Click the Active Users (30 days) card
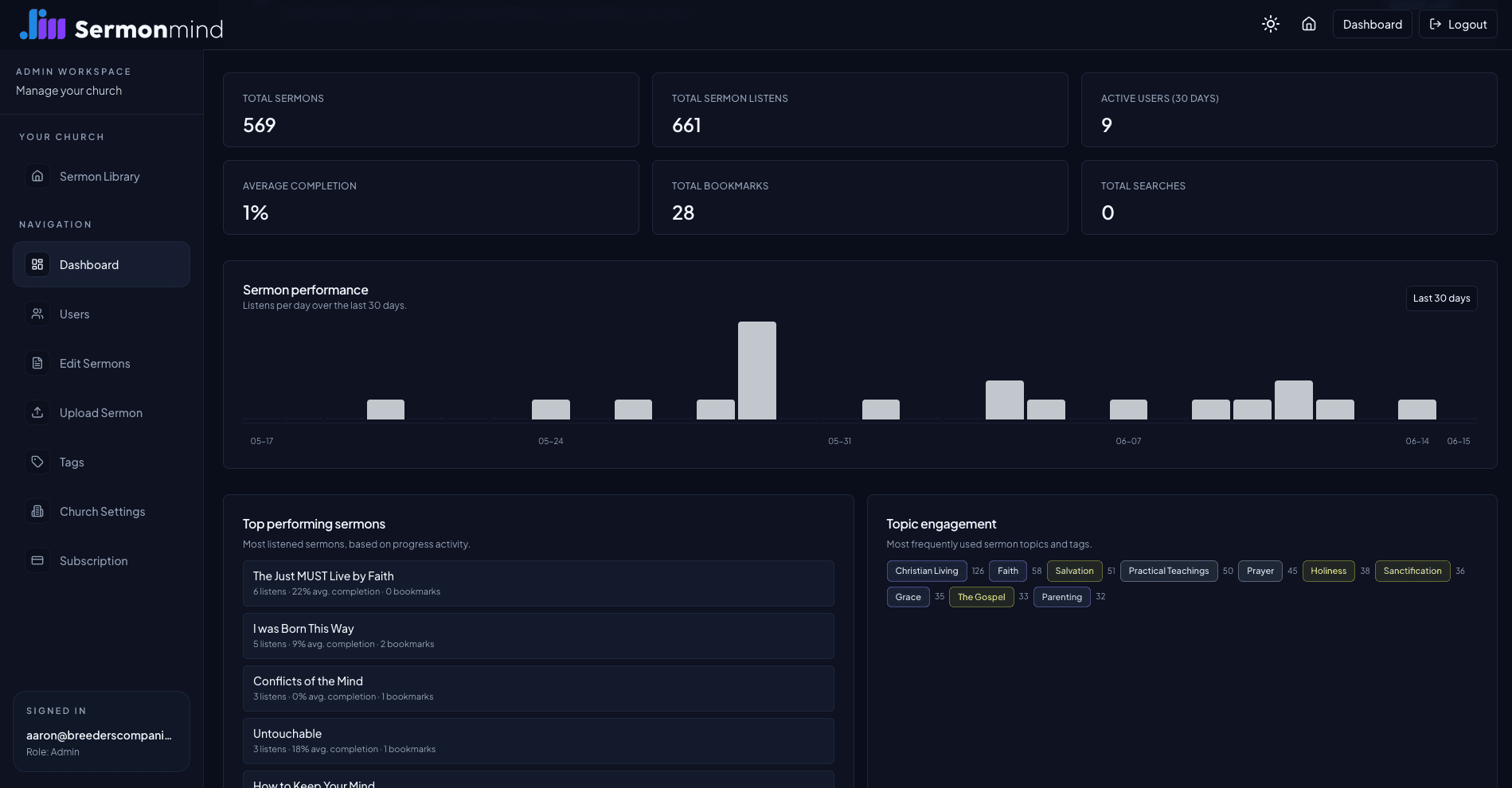 [x=1289, y=110]
